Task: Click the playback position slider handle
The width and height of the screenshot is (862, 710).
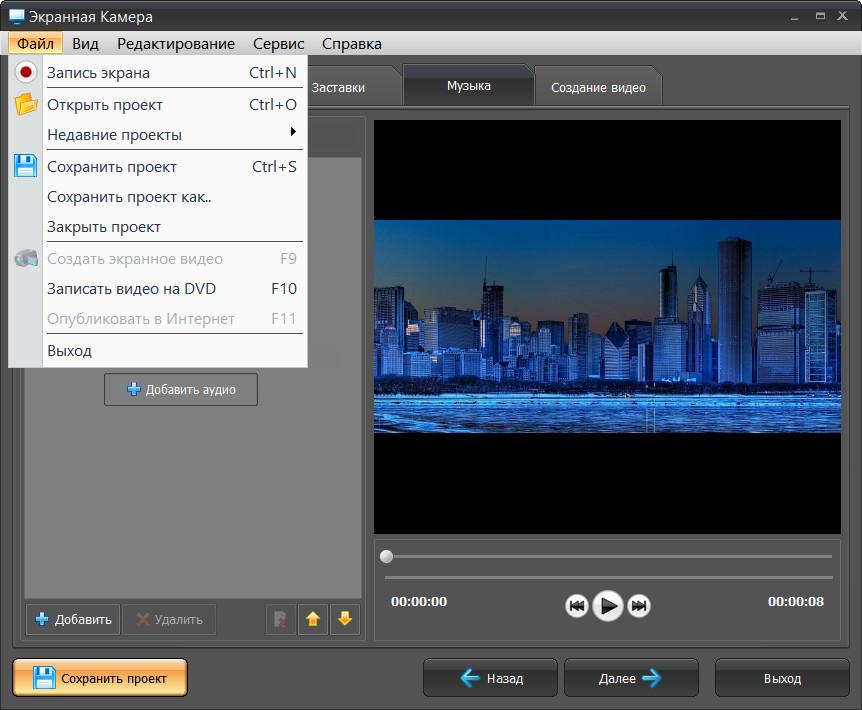Action: pyautogui.click(x=387, y=556)
